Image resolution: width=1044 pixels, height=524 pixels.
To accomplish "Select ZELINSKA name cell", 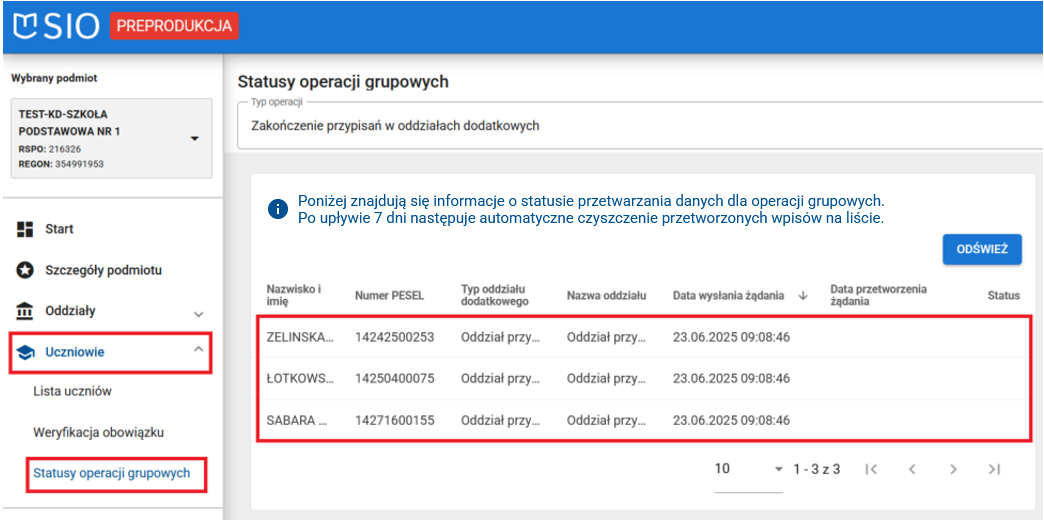I will point(300,338).
